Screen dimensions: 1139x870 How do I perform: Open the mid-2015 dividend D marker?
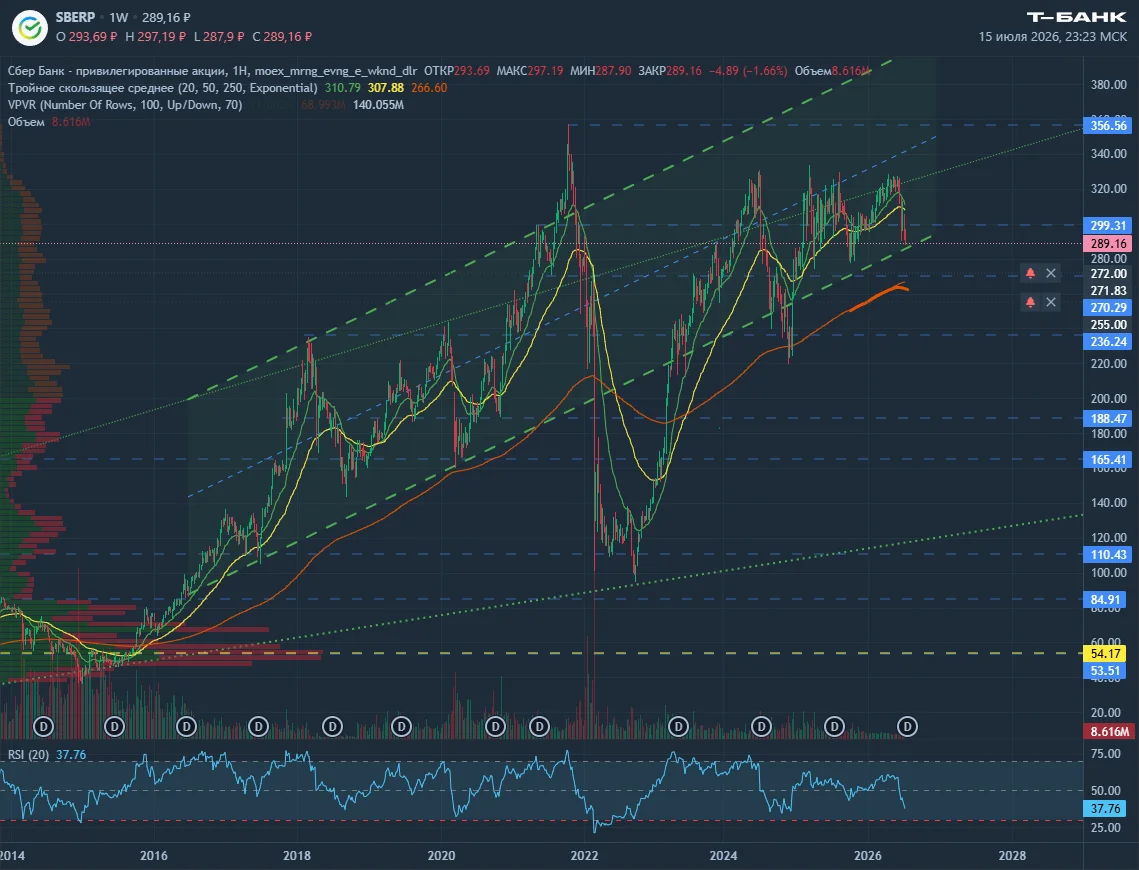[114, 726]
